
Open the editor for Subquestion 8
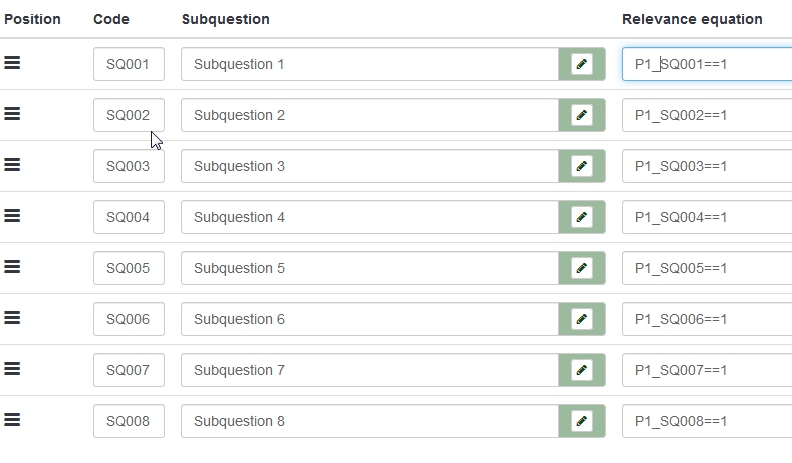coord(582,421)
